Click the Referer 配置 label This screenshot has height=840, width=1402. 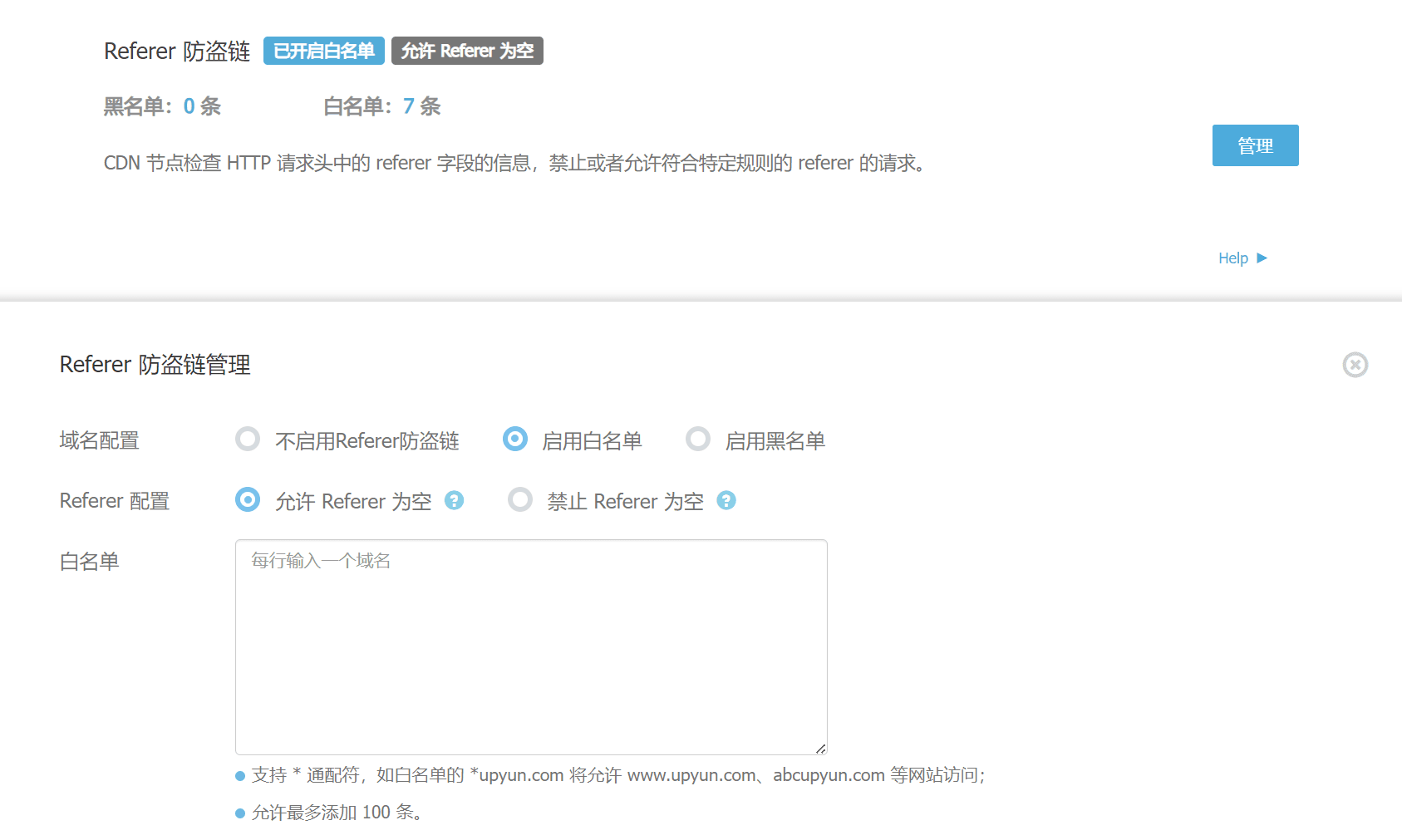pos(115,501)
